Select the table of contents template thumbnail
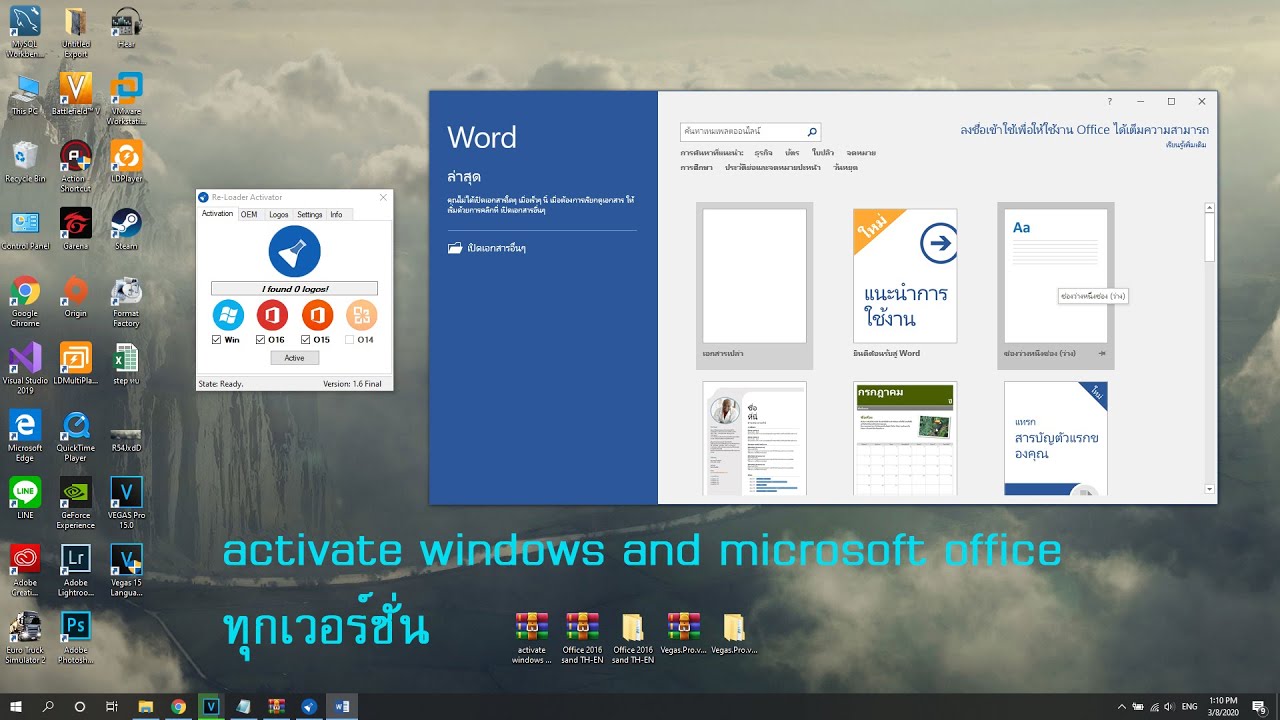The width and height of the screenshot is (1280, 720). (x=1056, y=438)
